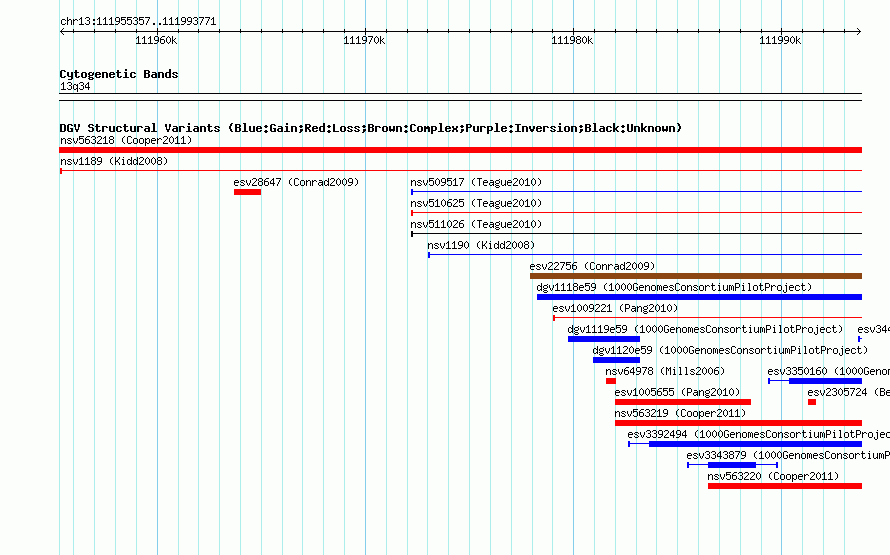Screen dimensions: 890x555
Task: Open the esv28647 (Conrad2009) label
Action: point(296,182)
